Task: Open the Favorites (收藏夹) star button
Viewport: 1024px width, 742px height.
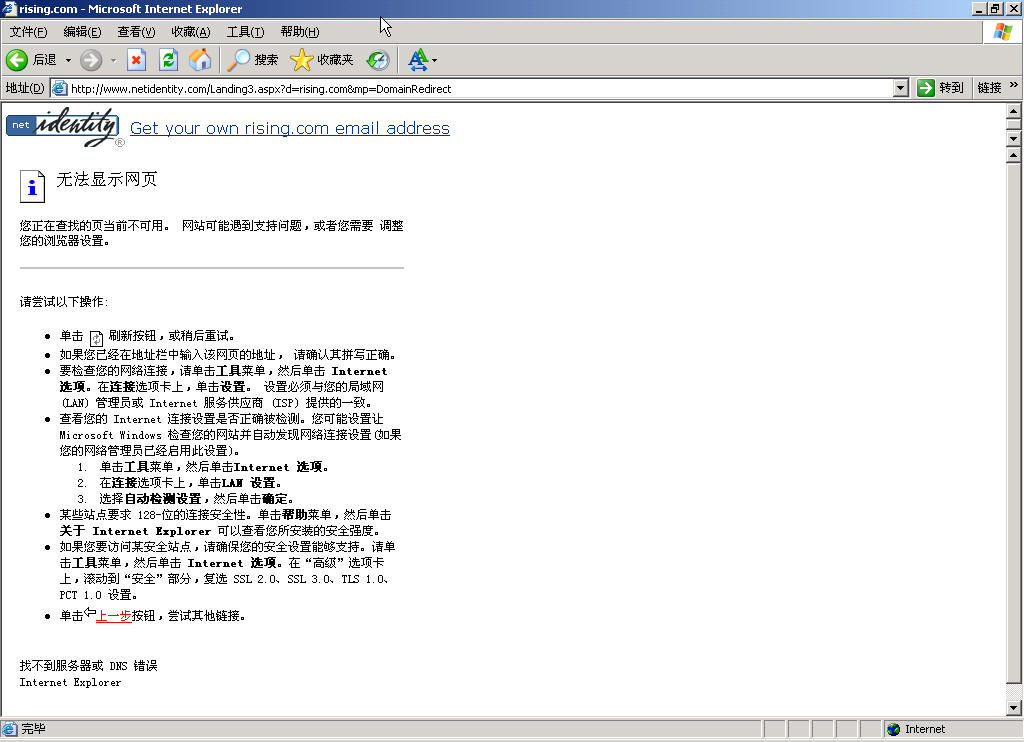Action: click(x=322, y=60)
